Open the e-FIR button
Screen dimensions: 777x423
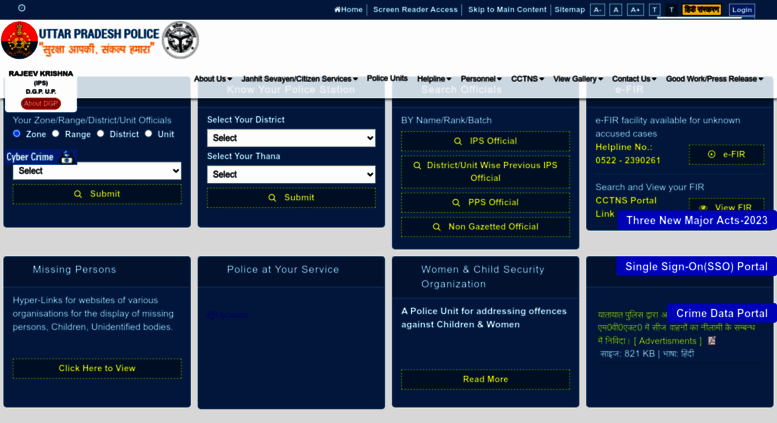coord(726,155)
